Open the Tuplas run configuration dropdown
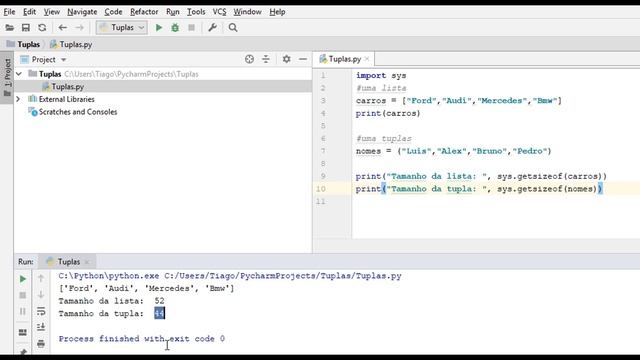The image size is (640, 360). (122, 28)
